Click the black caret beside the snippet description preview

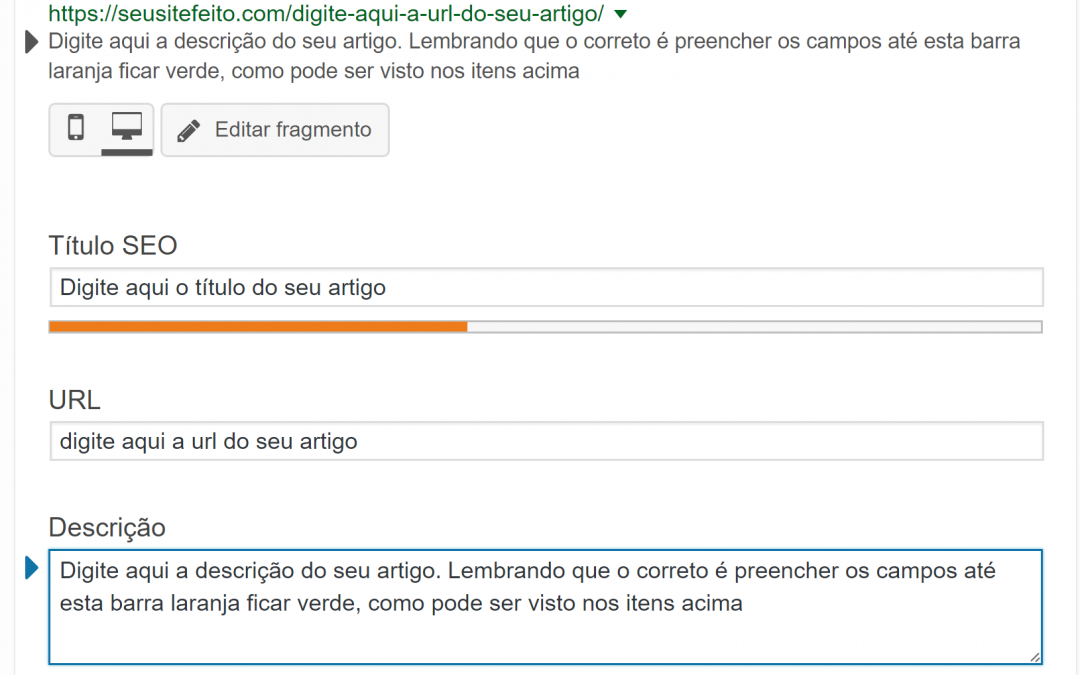coord(31,42)
